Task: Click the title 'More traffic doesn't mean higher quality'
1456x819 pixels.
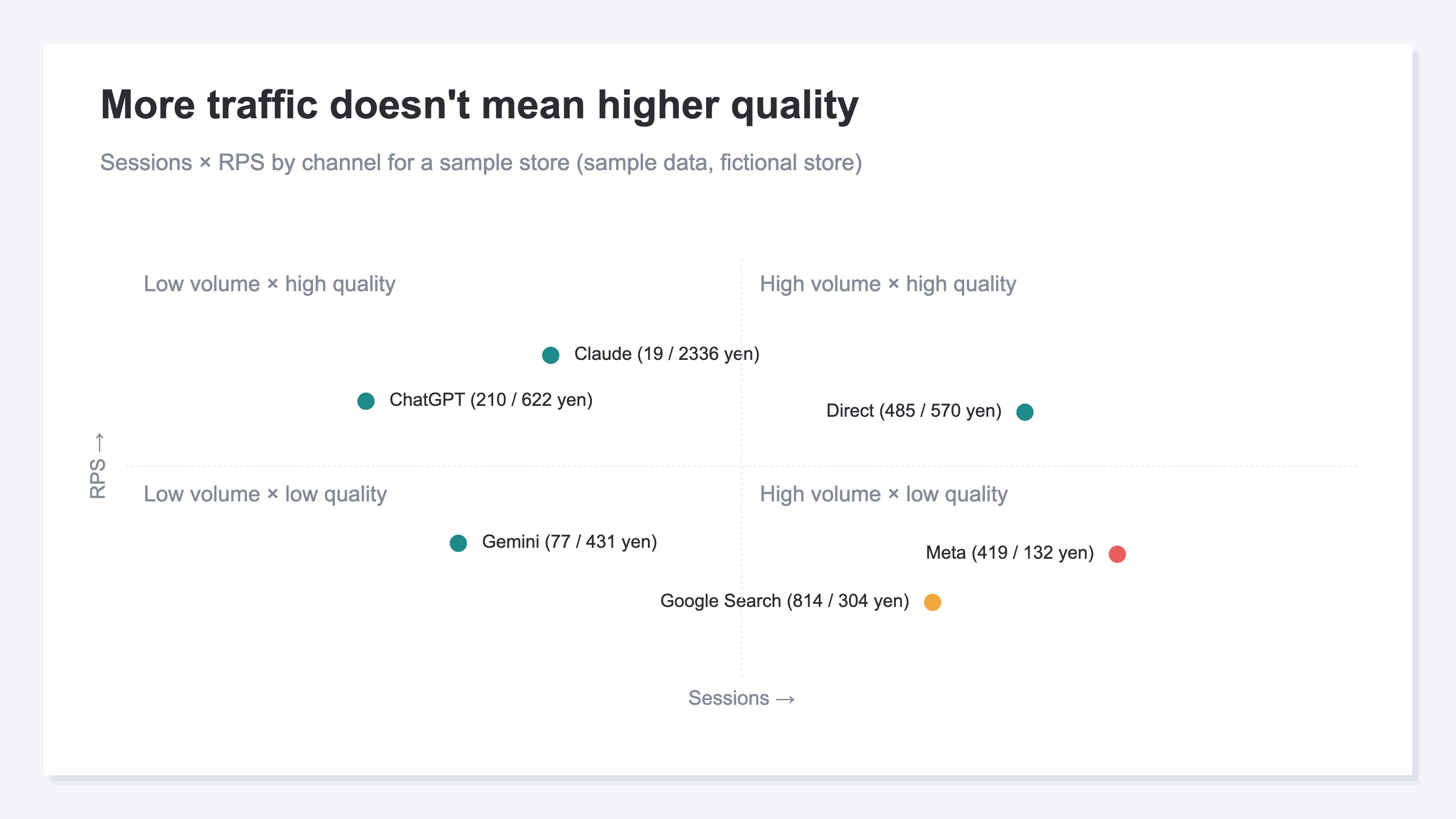Action: tap(480, 106)
